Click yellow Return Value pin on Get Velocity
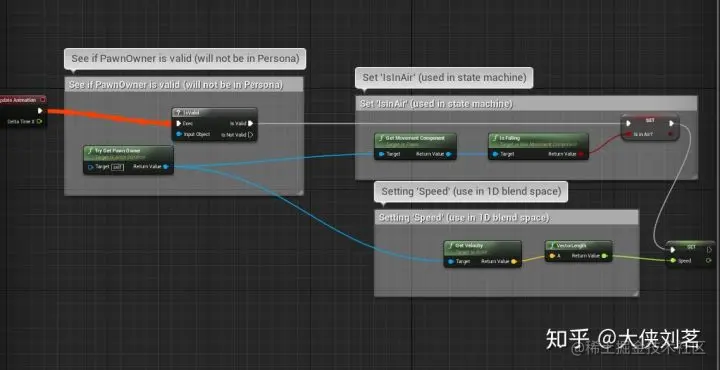Image resolution: width=720 pixels, height=370 pixels. tap(514, 262)
